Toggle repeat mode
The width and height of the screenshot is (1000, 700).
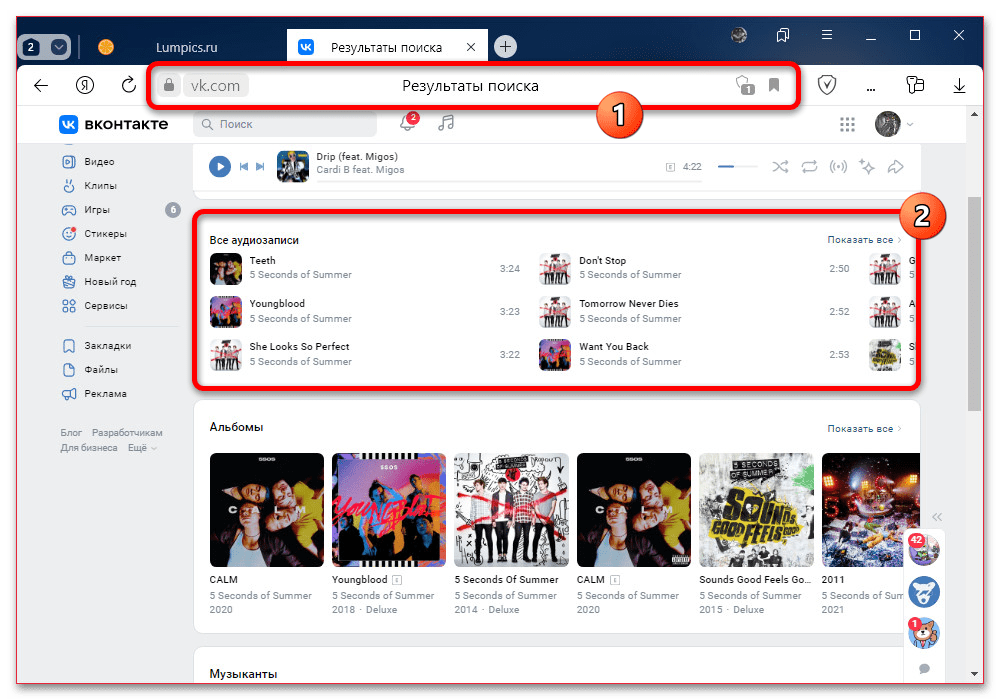point(809,167)
